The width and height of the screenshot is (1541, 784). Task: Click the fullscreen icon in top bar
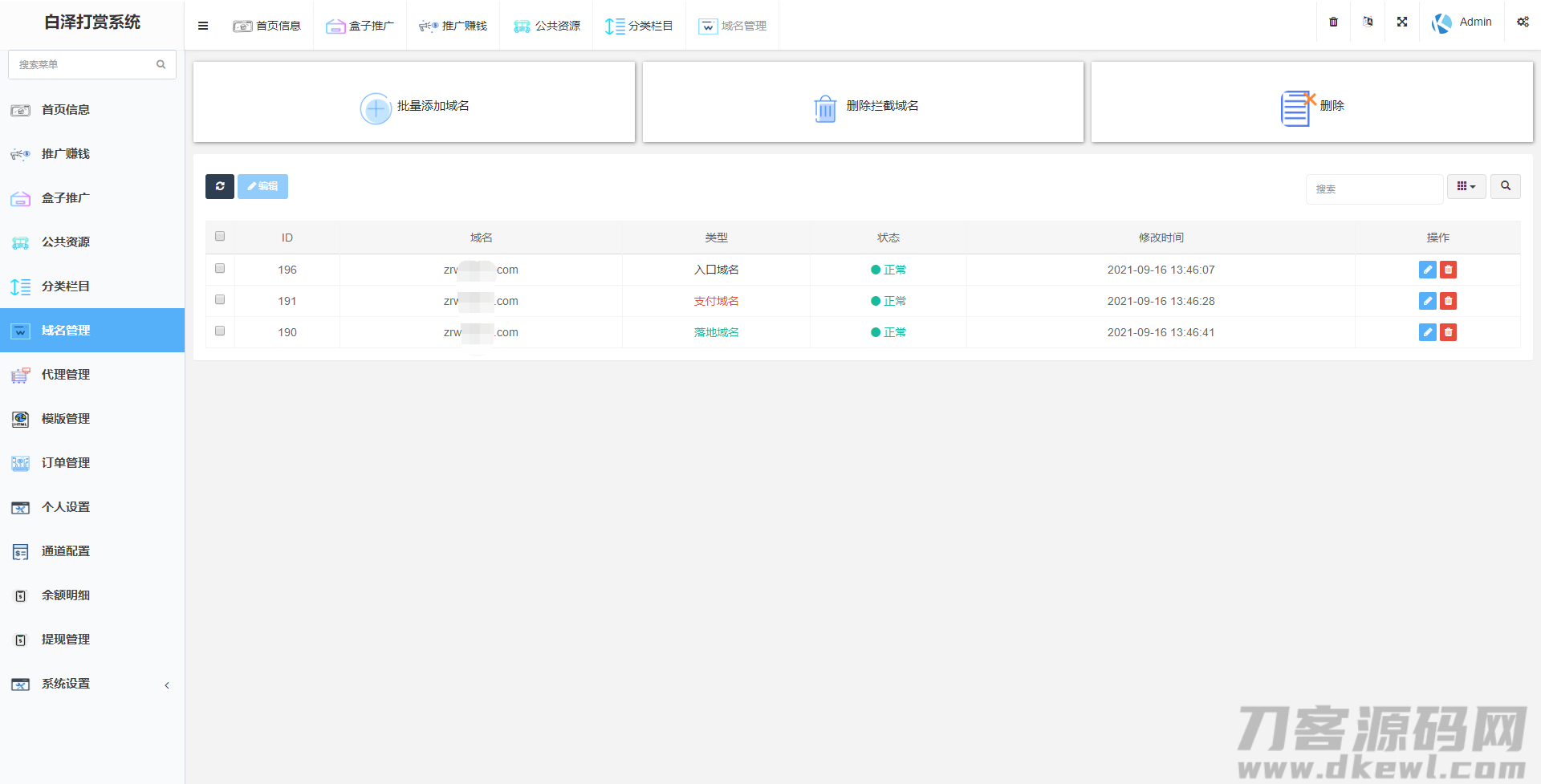tap(1402, 22)
